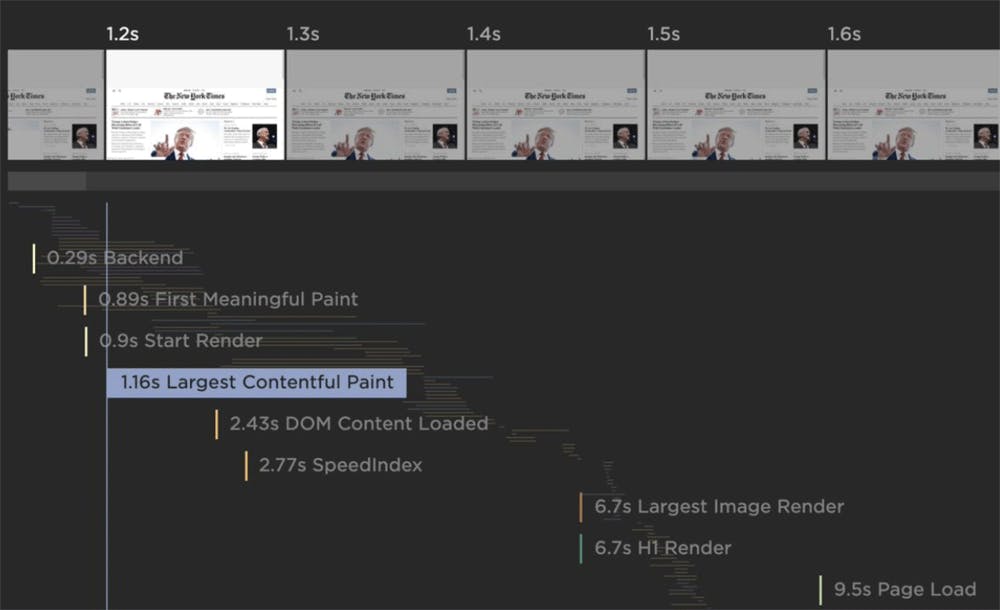Select the 1.3s filmstrip thumbnail
Image resolution: width=1000 pixels, height=610 pixels.
tap(375, 105)
